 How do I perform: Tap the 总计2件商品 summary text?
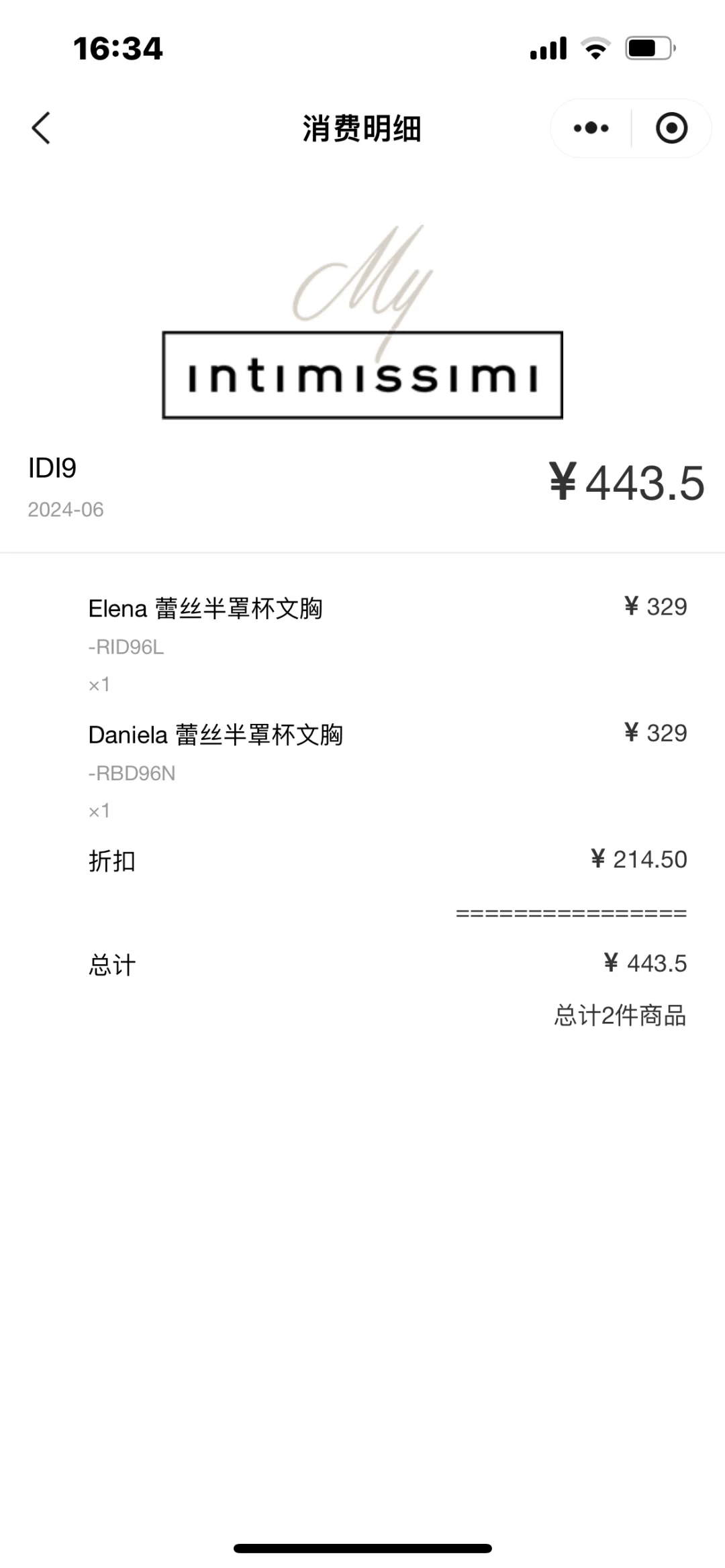point(620,1015)
